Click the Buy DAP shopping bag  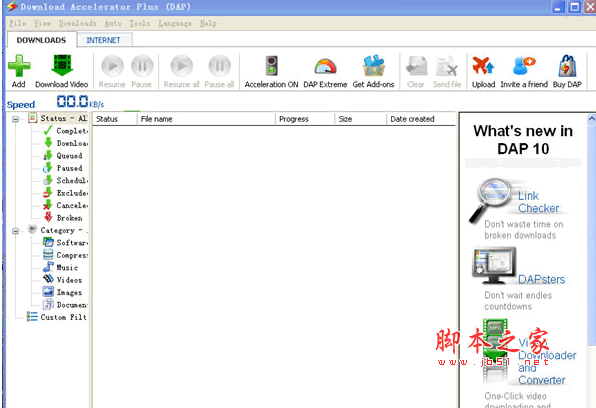[567, 66]
